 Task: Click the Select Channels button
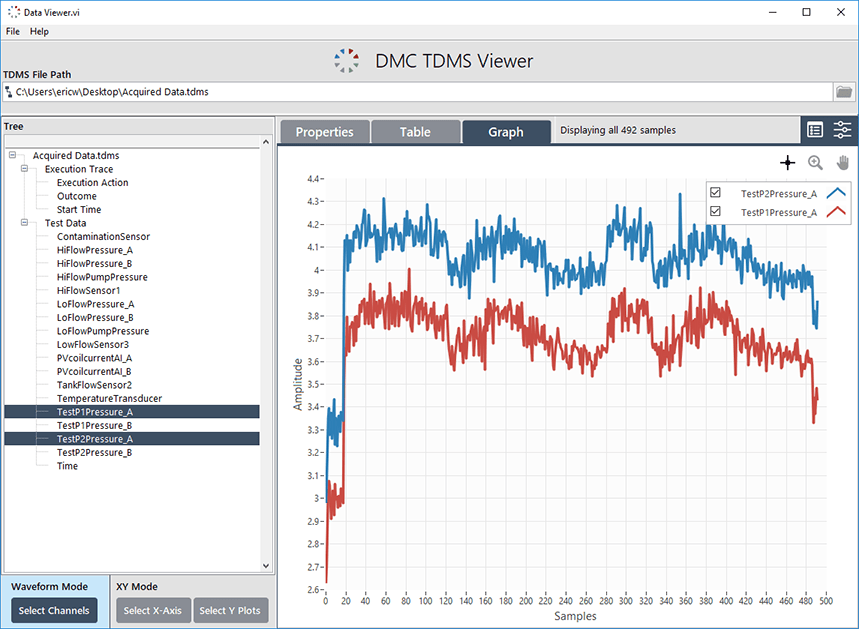tap(54, 610)
